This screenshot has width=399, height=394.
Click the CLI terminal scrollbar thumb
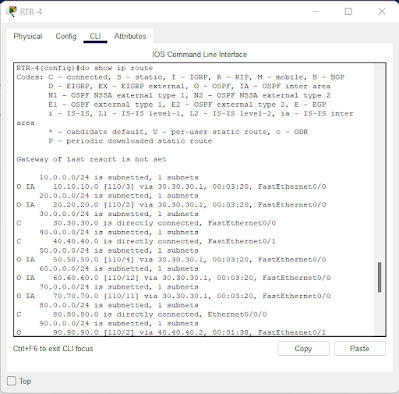tap(379, 277)
